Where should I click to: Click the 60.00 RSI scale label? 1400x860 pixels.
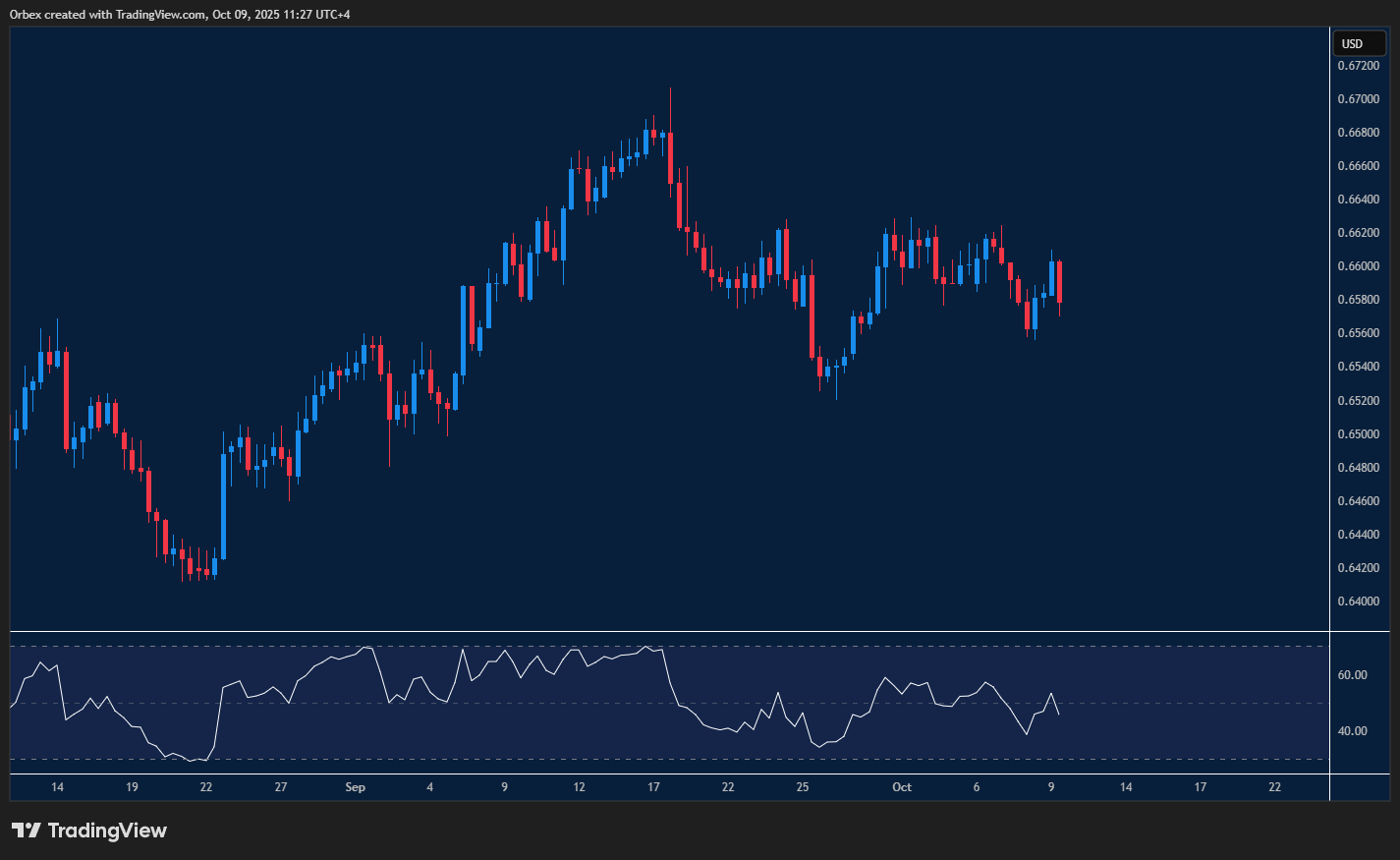coord(1352,675)
